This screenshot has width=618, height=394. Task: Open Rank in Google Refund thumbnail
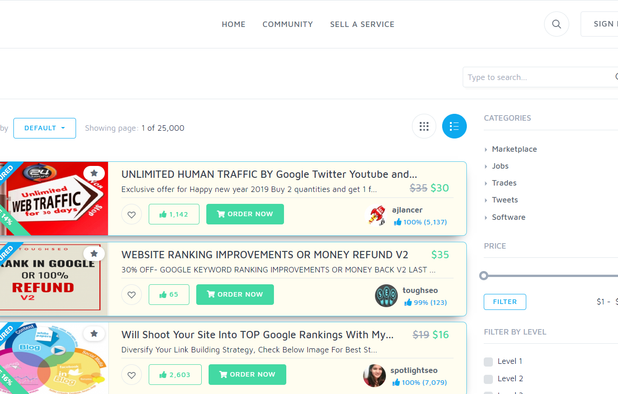tap(53, 279)
